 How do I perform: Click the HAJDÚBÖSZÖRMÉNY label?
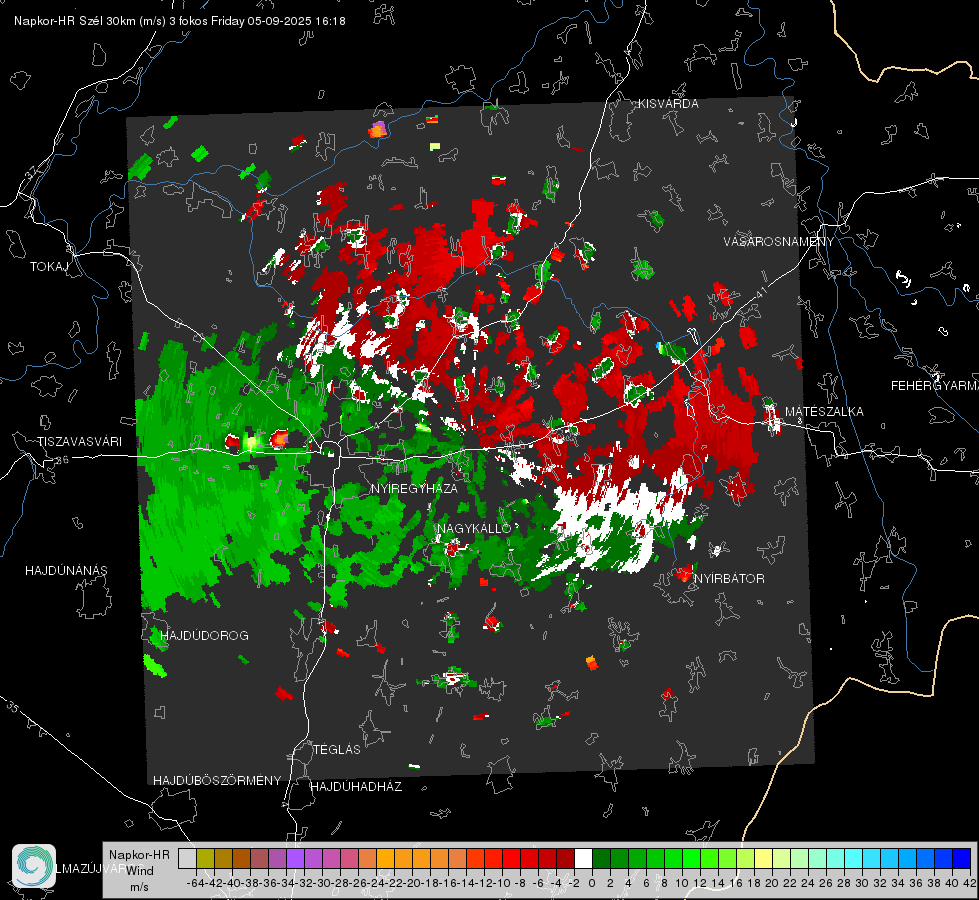(217, 780)
